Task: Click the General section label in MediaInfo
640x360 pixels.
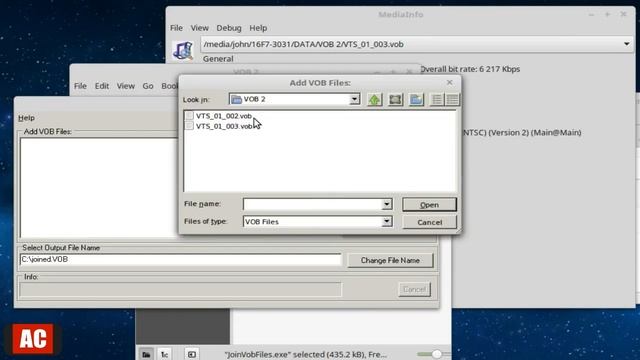Action: click(218, 59)
